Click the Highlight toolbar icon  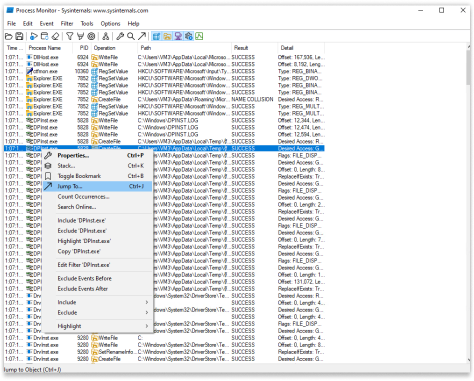tap(80, 36)
